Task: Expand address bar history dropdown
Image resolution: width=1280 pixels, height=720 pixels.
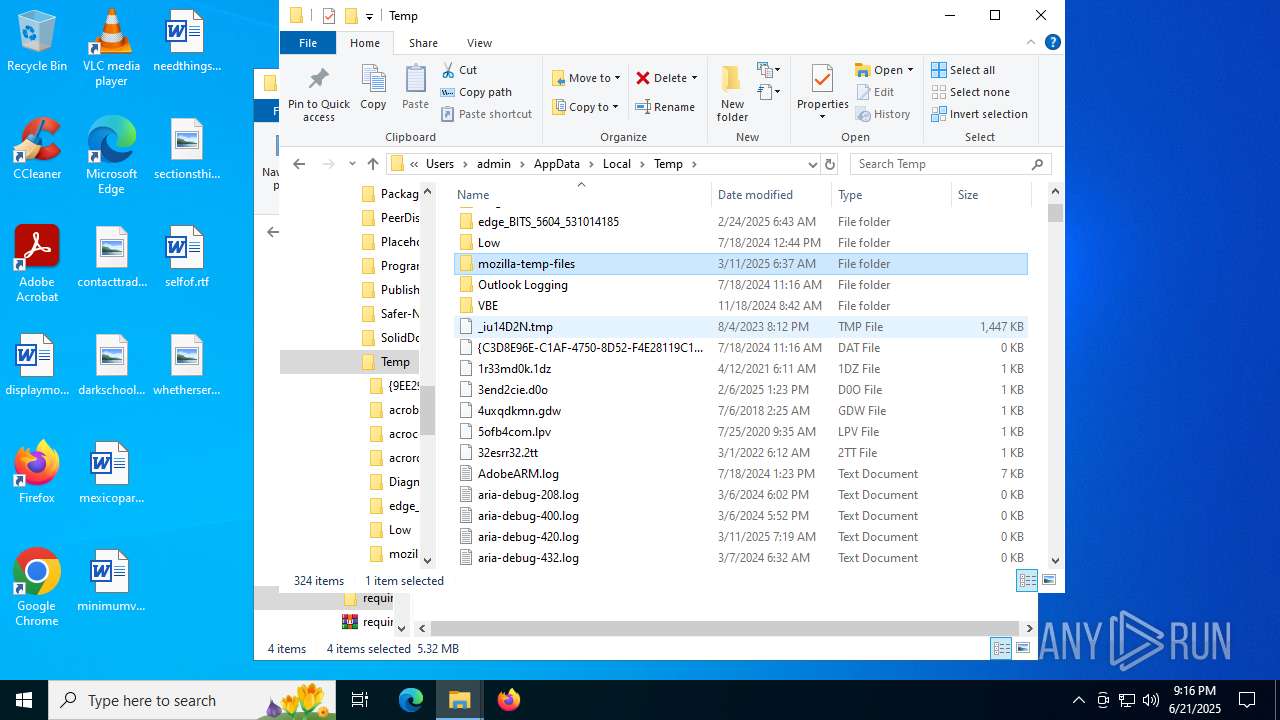Action: [x=812, y=164]
